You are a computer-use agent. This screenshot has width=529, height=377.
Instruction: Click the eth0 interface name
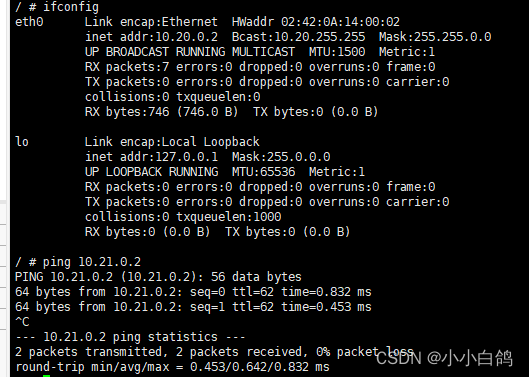(x=29, y=22)
